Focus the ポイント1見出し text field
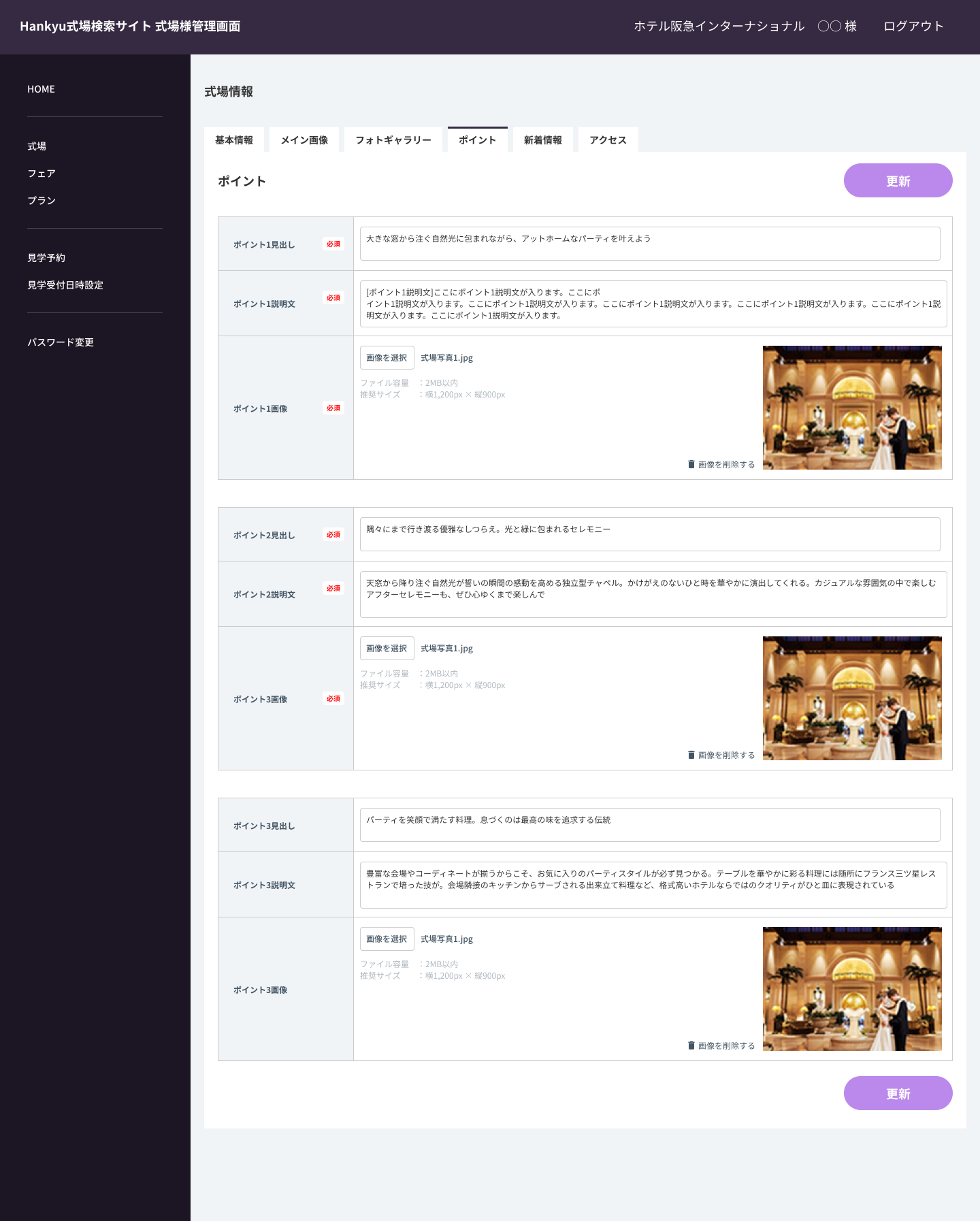Screen dimensions: 980x1221 (x=650, y=244)
